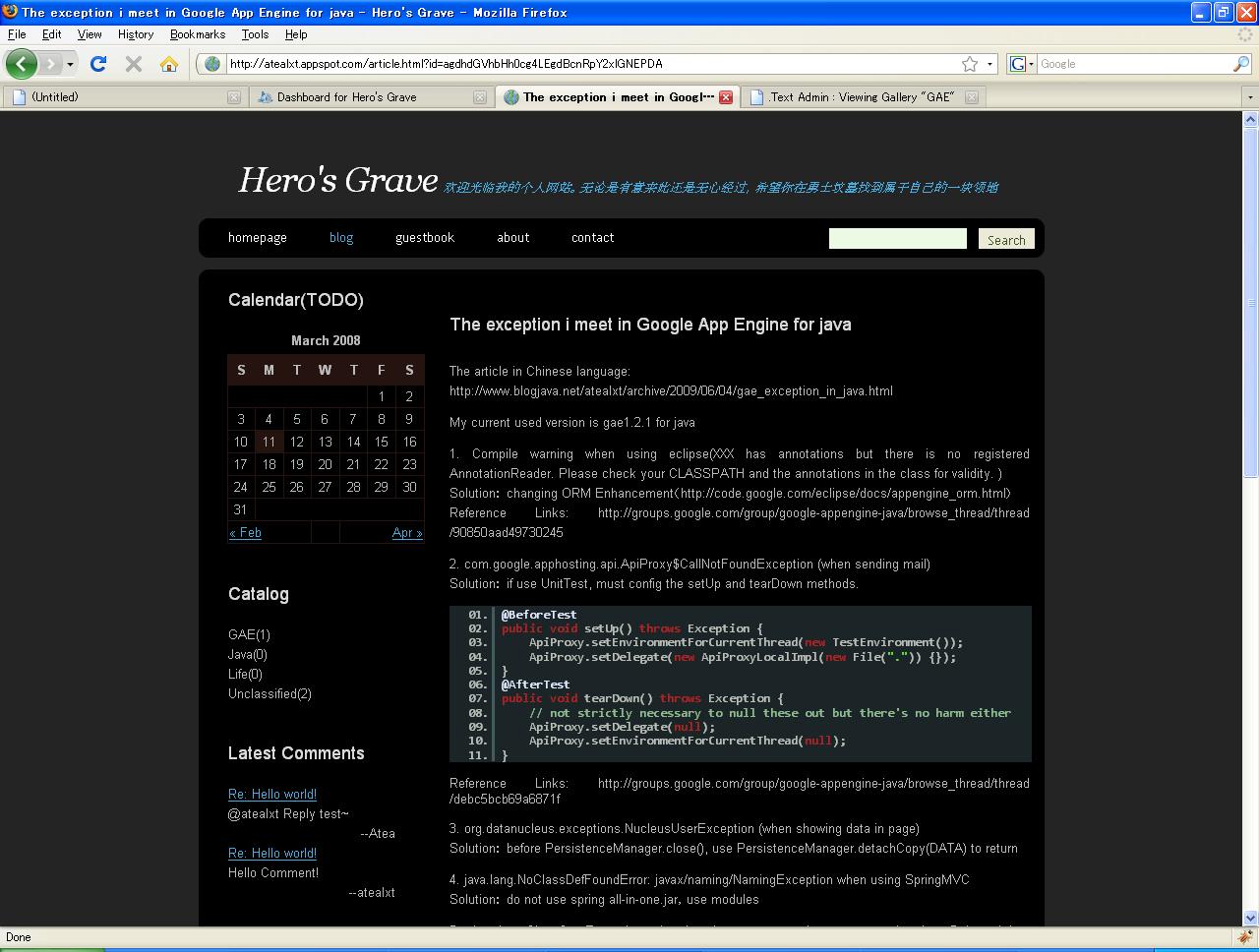
Task: Open the Google search engine selector
Action: (x=1022, y=64)
